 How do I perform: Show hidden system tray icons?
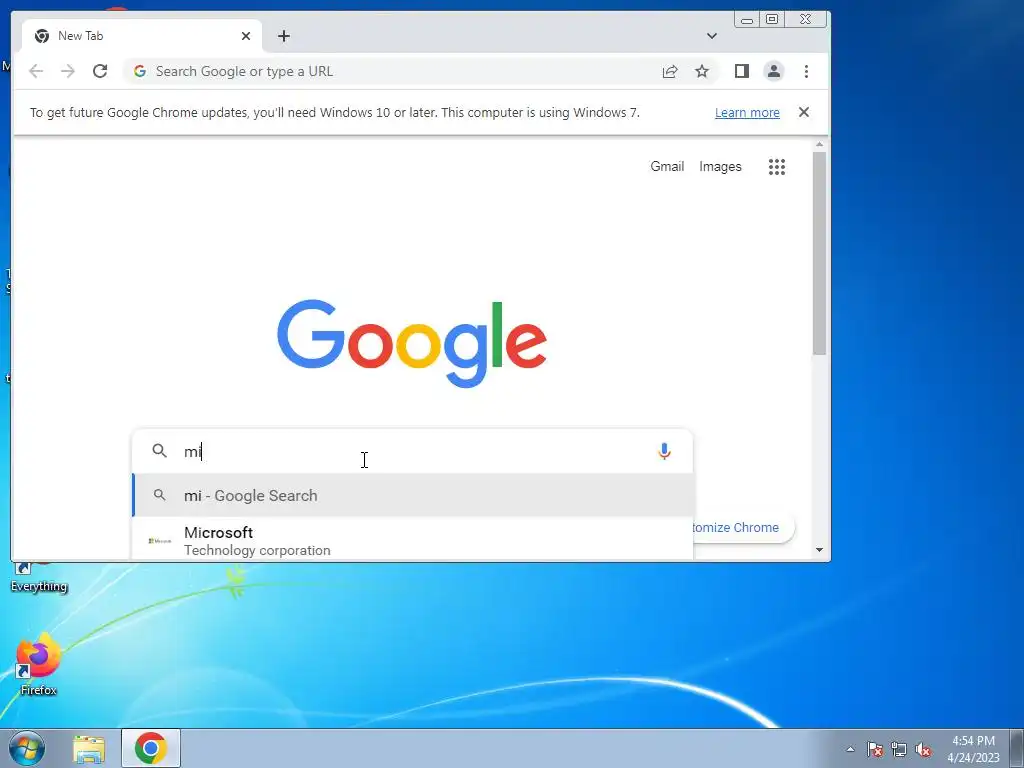[x=850, y=749]
